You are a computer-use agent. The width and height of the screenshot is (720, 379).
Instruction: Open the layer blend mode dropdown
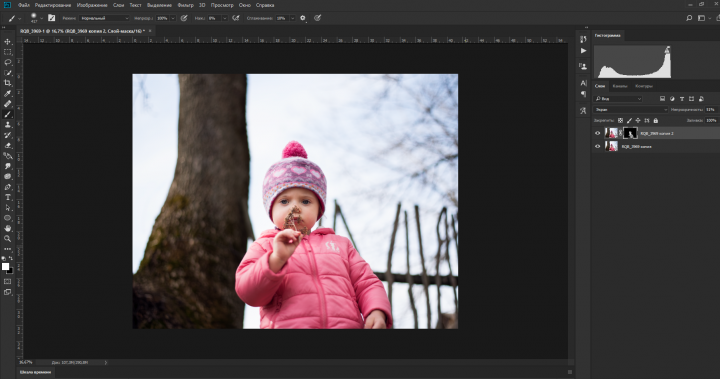pyautogui.click(x=631, y=110)
